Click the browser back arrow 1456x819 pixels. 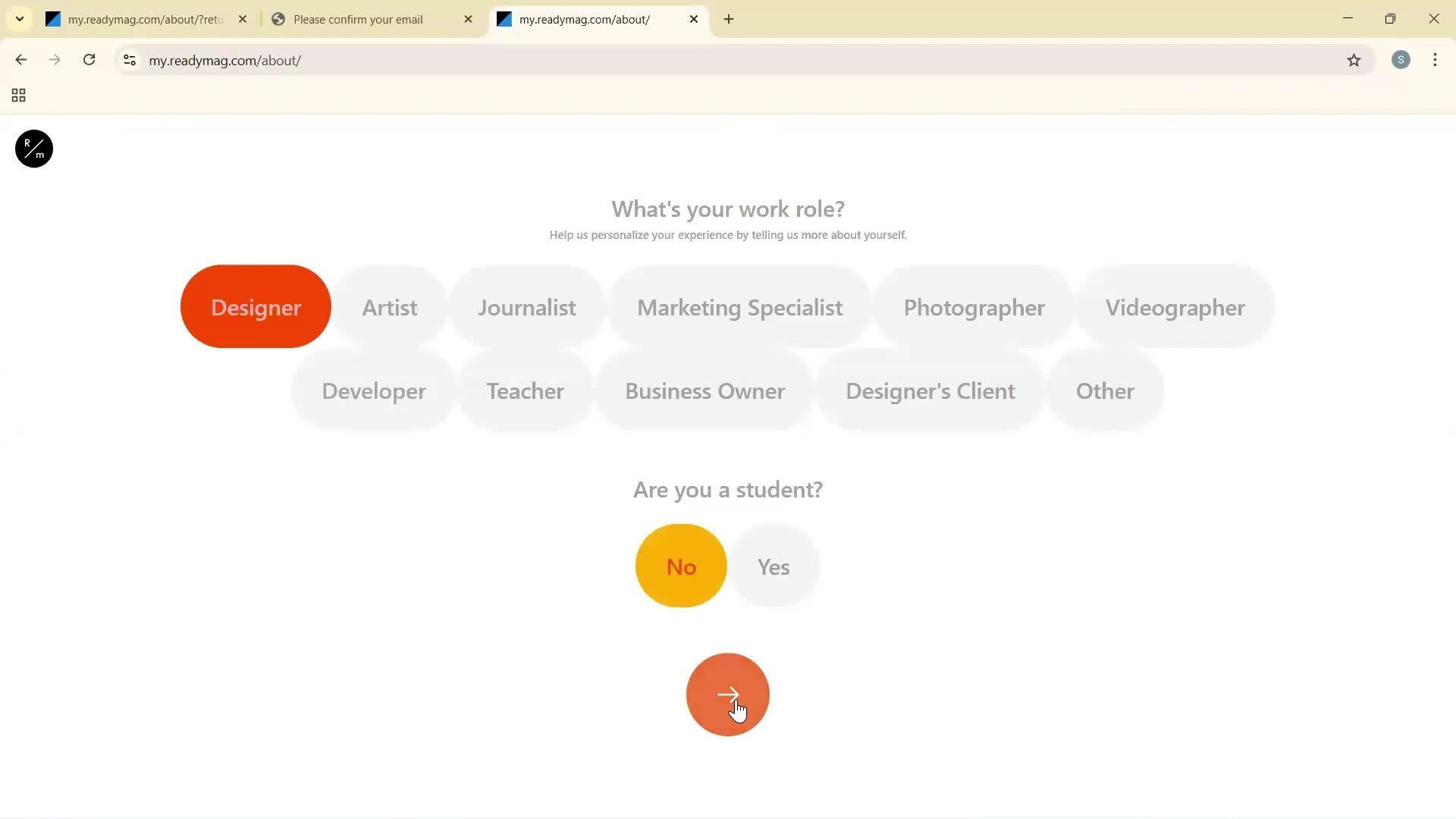tap(20, 60)
